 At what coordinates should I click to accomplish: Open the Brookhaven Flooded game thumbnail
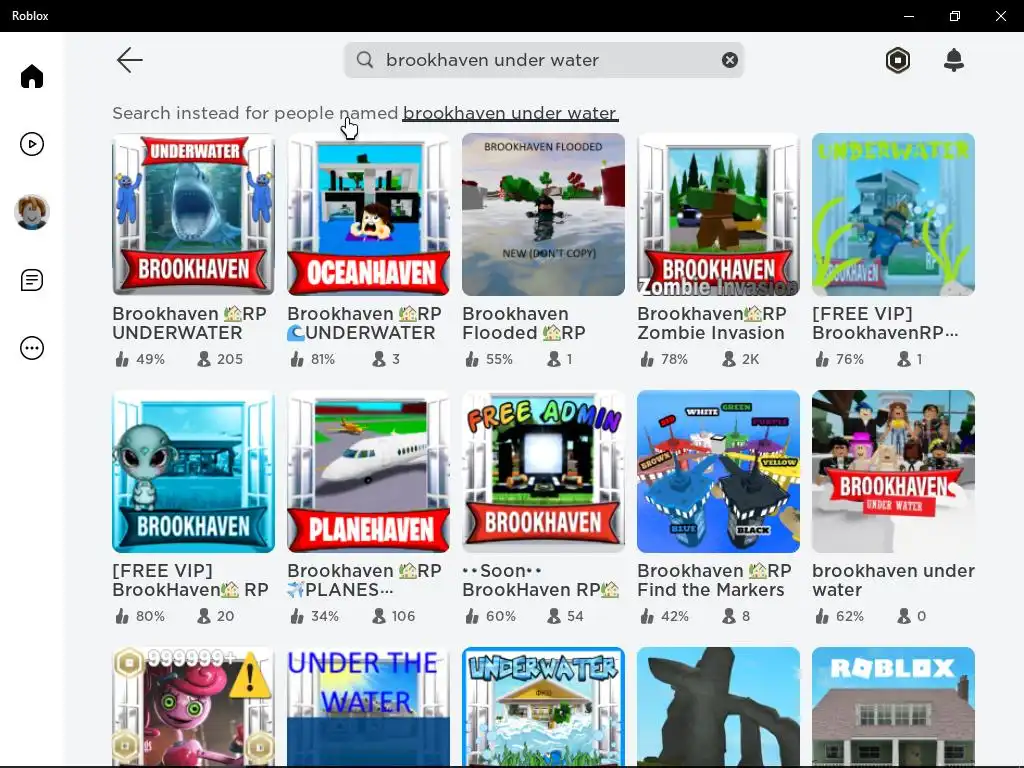pyautogui.click(x=543, y=214)
